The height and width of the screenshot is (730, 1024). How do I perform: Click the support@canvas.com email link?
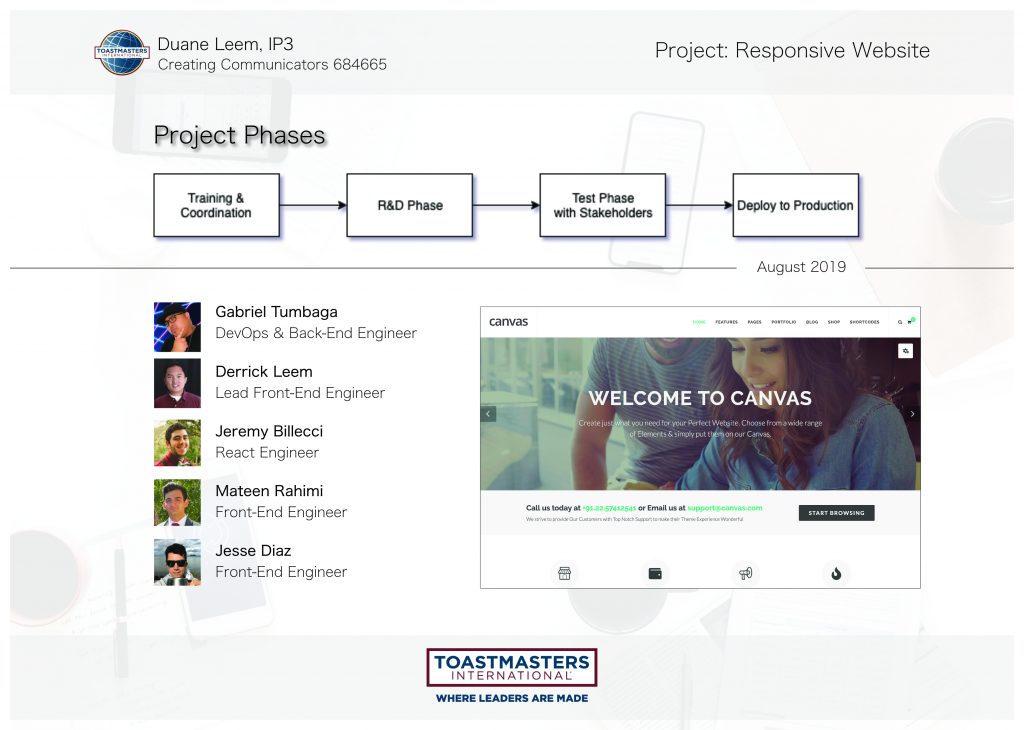click(724, 508)
